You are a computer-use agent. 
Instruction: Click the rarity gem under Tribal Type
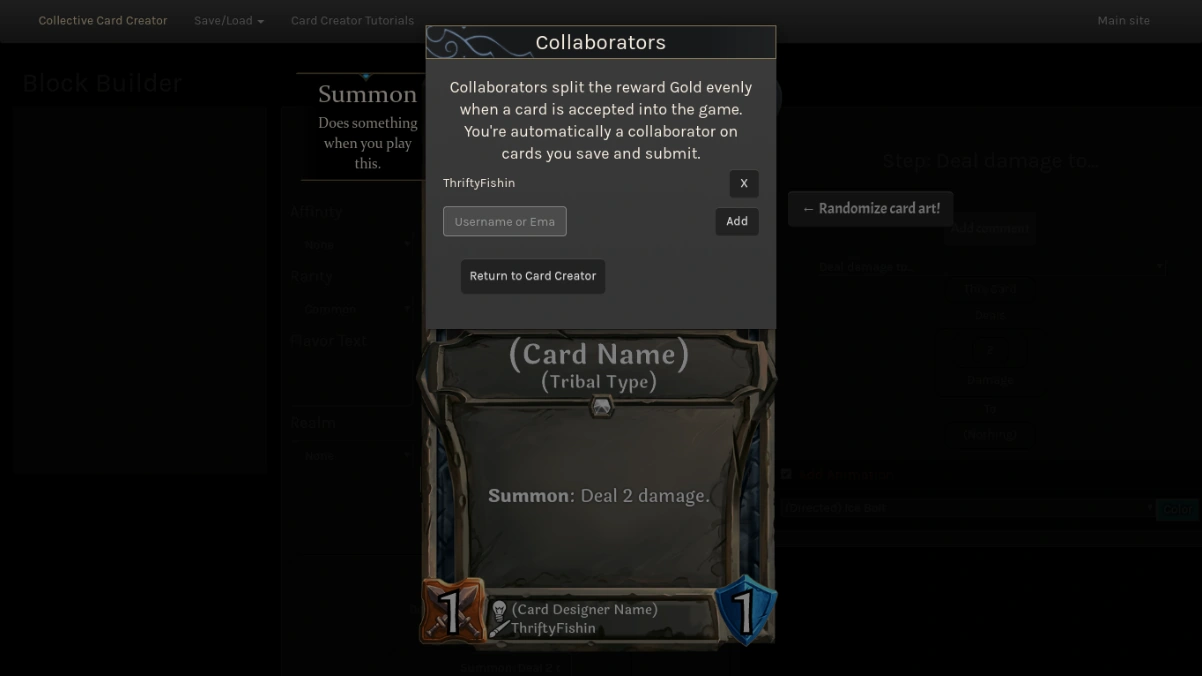point(601,407)
